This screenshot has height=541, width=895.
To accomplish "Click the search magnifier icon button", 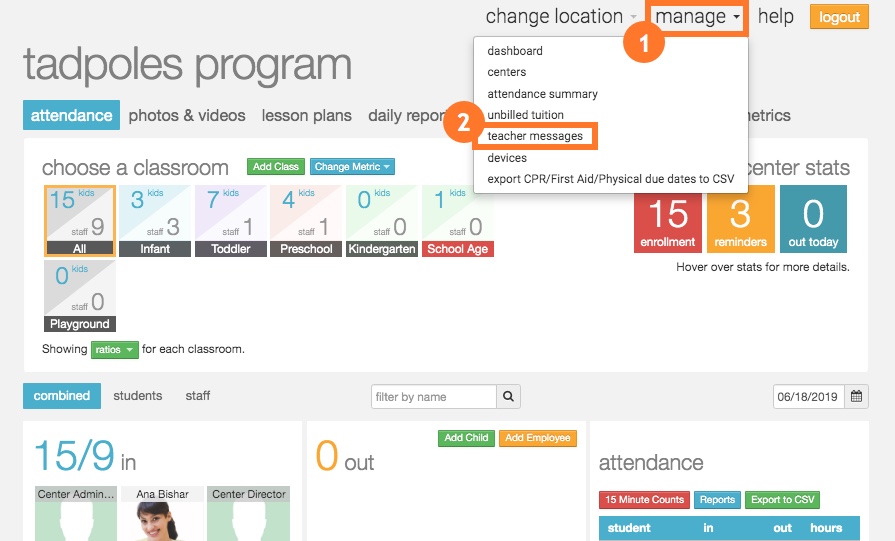I will point(509,396).
